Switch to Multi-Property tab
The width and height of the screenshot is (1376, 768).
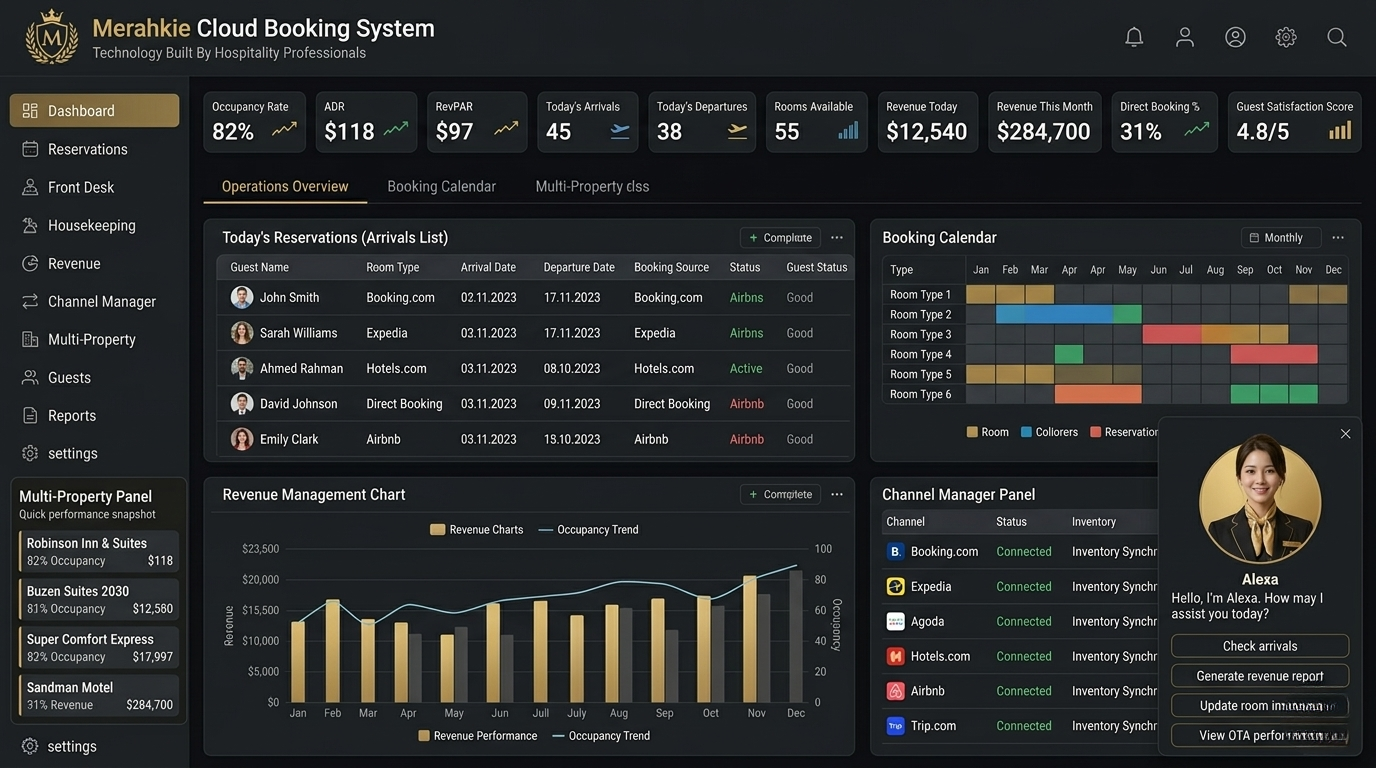[x=592, y=186]
